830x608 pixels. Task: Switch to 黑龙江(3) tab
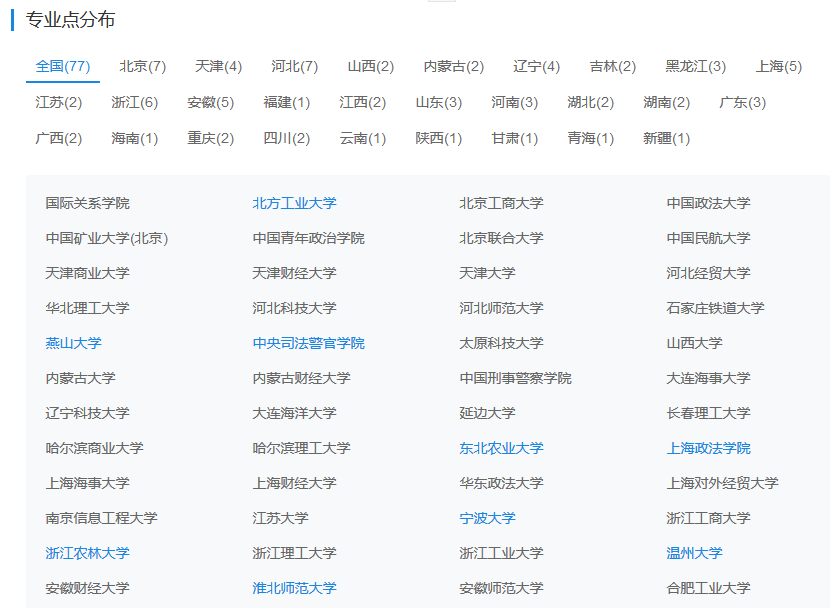point(696,67)
